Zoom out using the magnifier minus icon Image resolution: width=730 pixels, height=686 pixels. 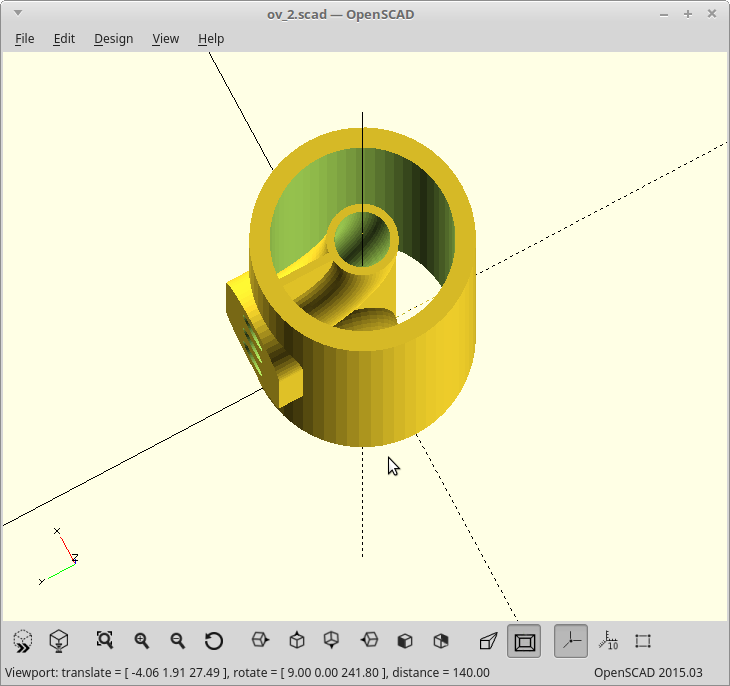point(178,641)
